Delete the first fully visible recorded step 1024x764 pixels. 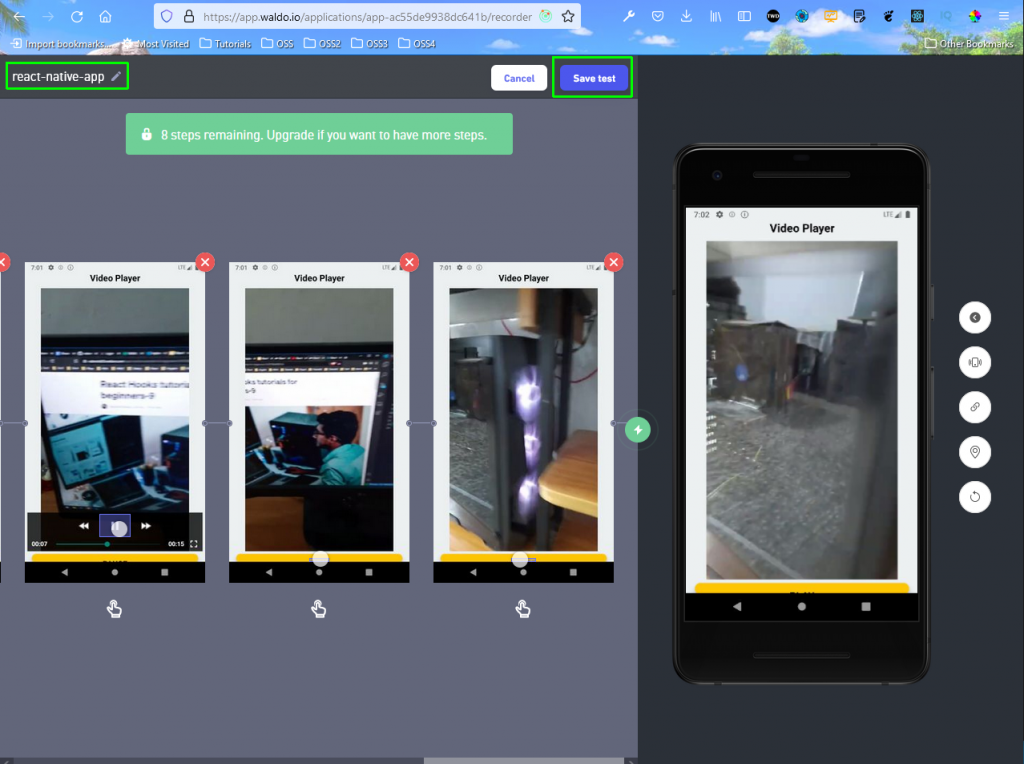tap(205, 263)
